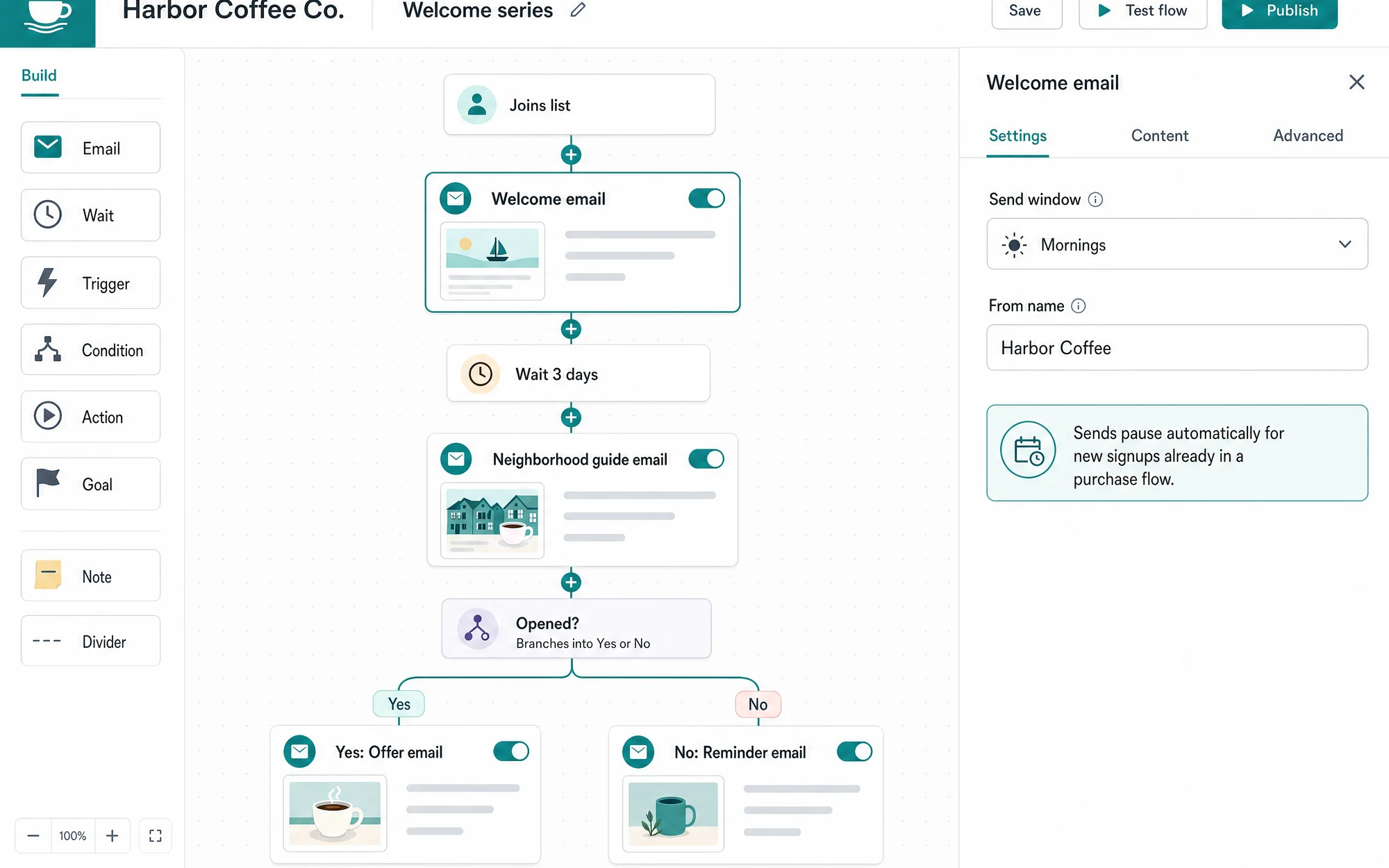Screen dimensions: 1389x868
Task: Zoom in the canvas
Action: click(x=112, y=835)
